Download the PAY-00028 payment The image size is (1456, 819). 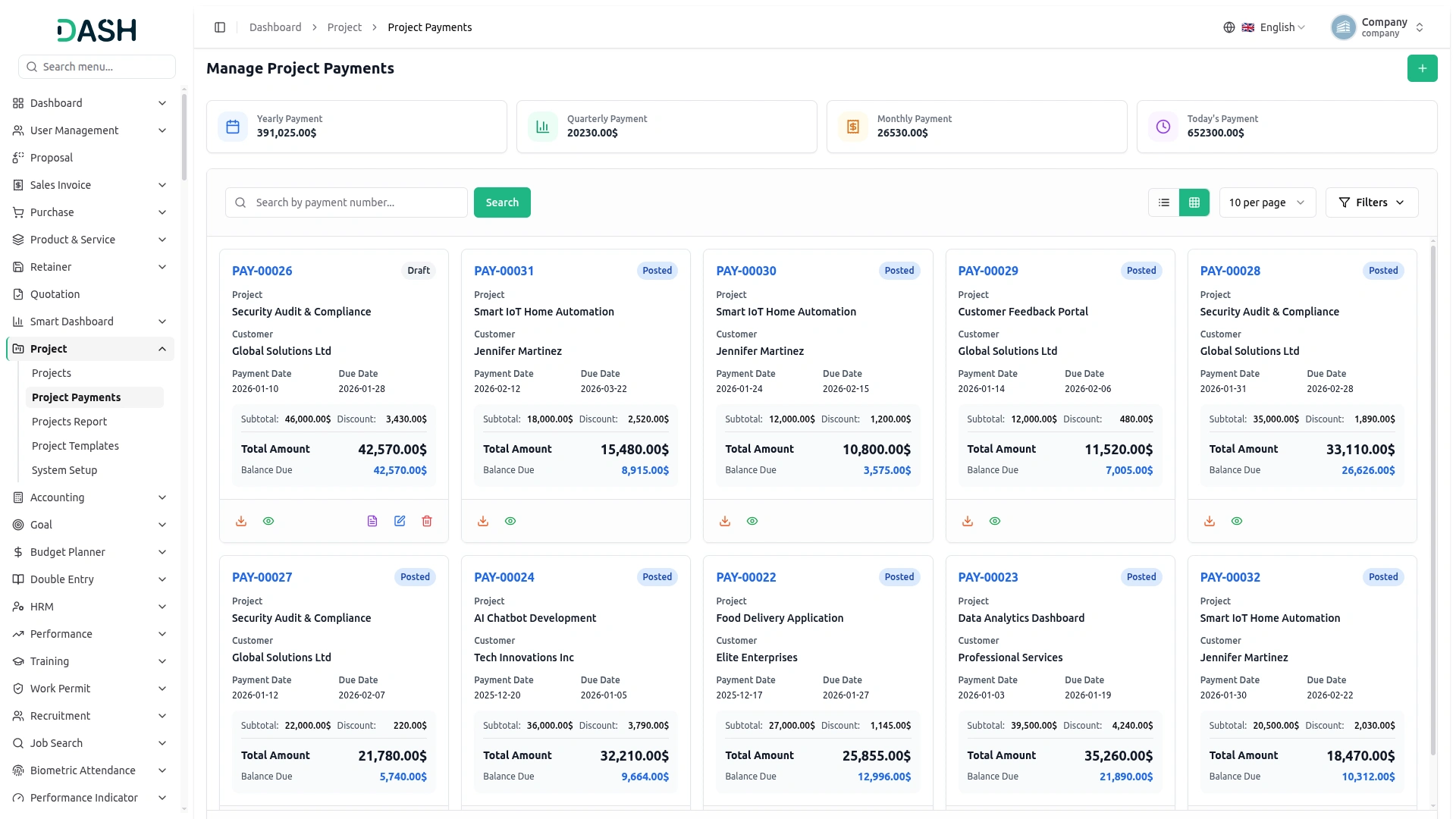click(x=1210, y=521)
